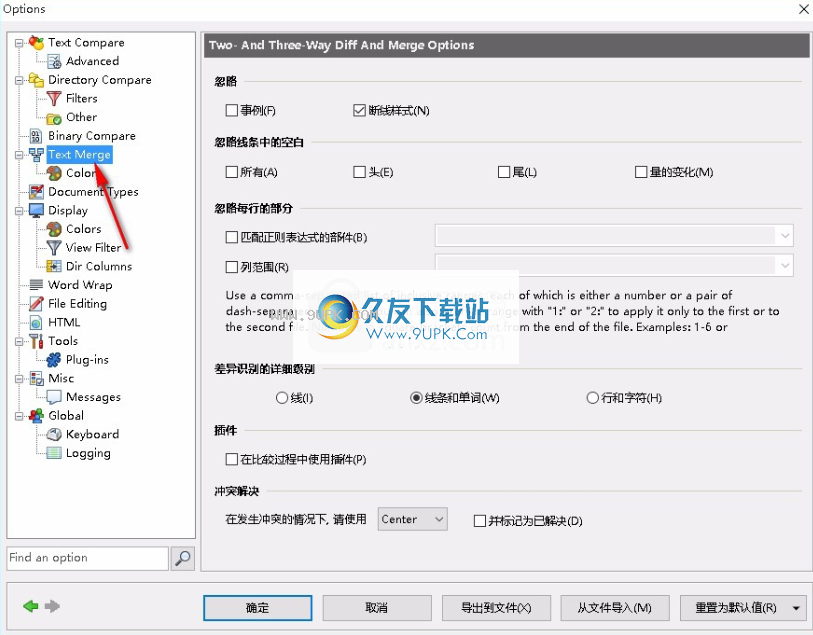Go back with the green arrow
The width and height of the screenshot is (813, 635).
[x=31, y=606]
